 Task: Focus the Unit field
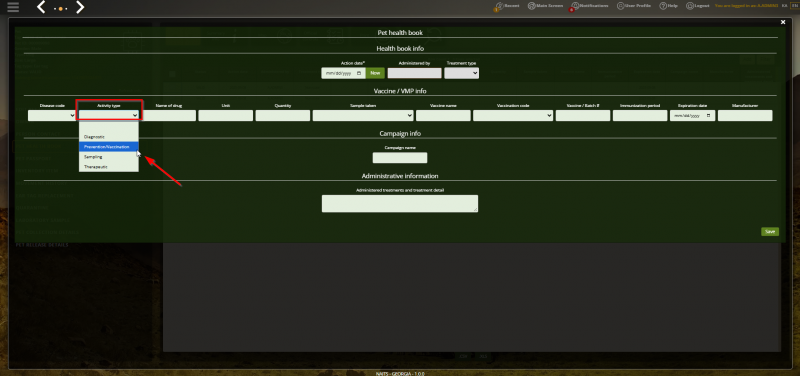coord(226,116)
